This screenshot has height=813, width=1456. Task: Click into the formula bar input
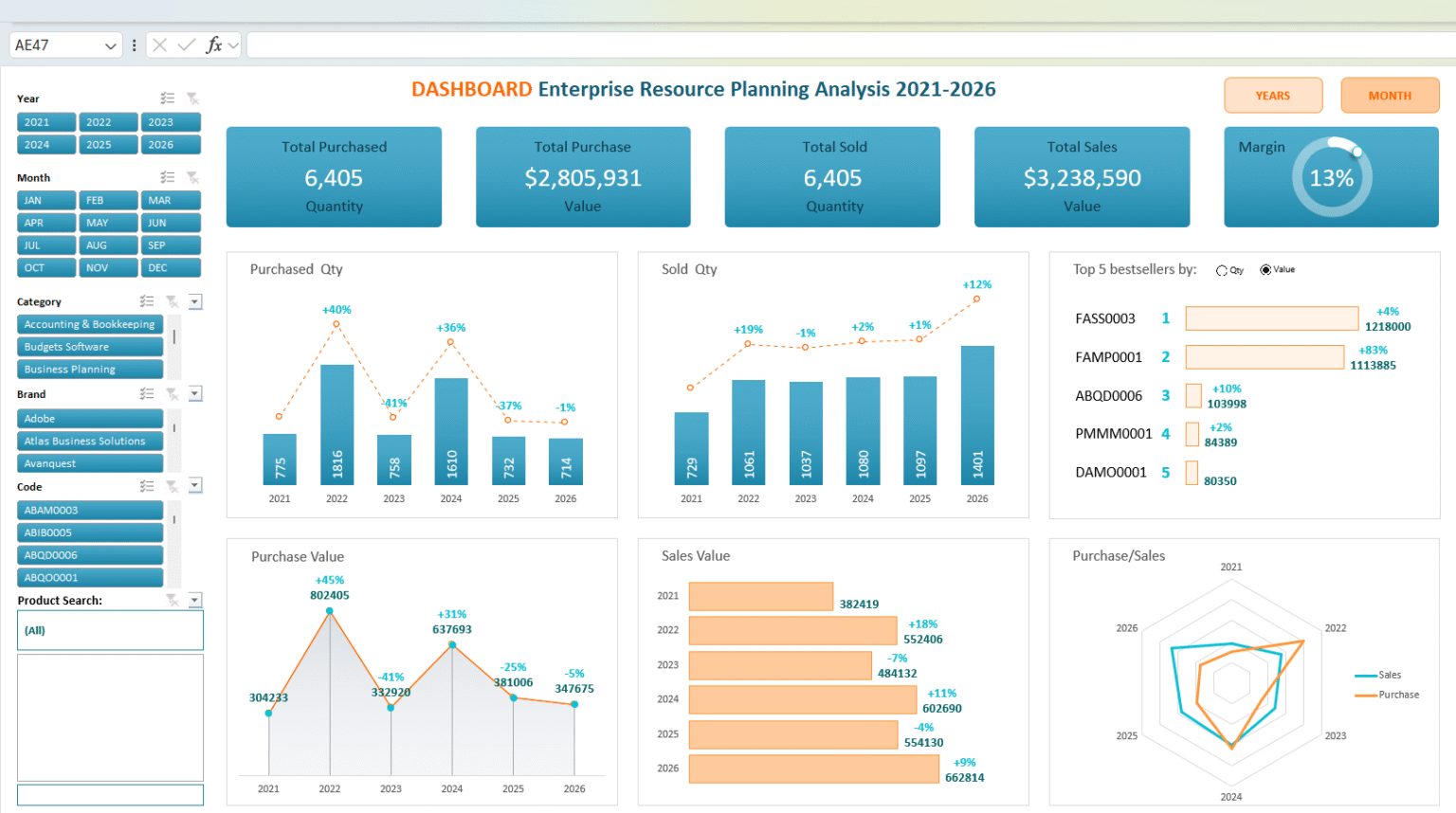tap(844, 45)
